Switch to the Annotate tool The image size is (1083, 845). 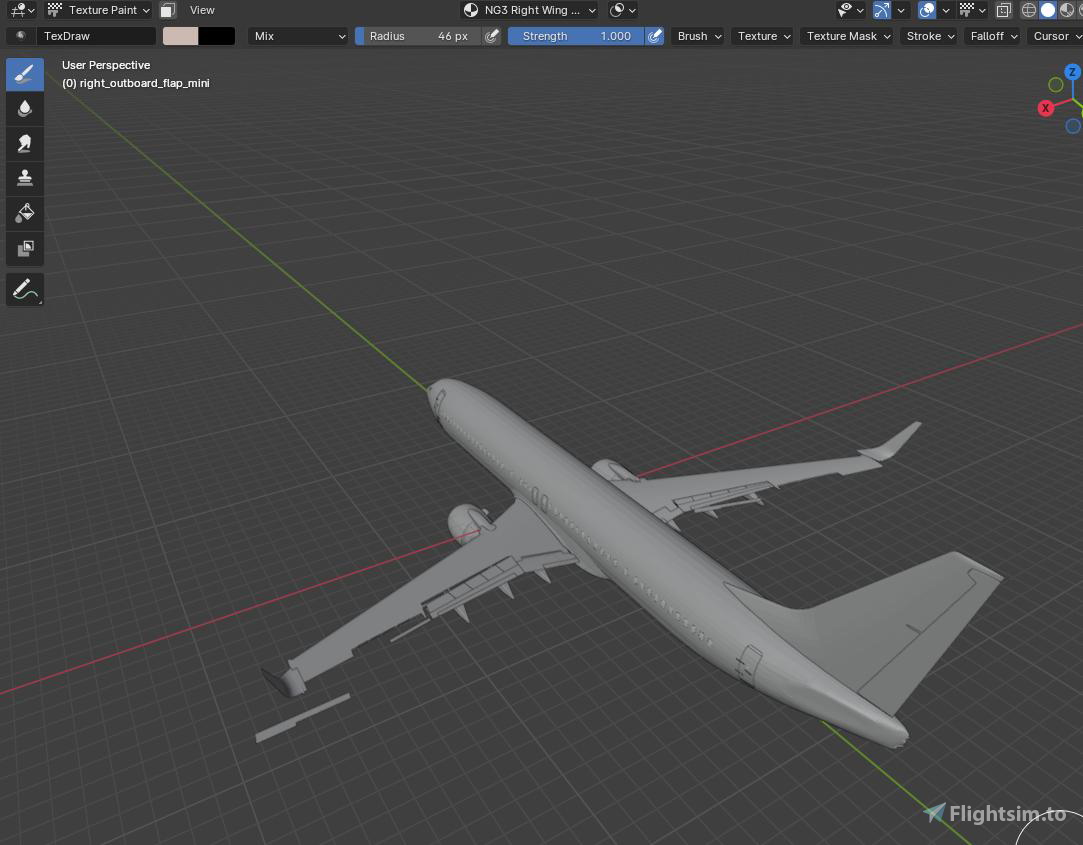pyautogui.click(x=24, y=289)
